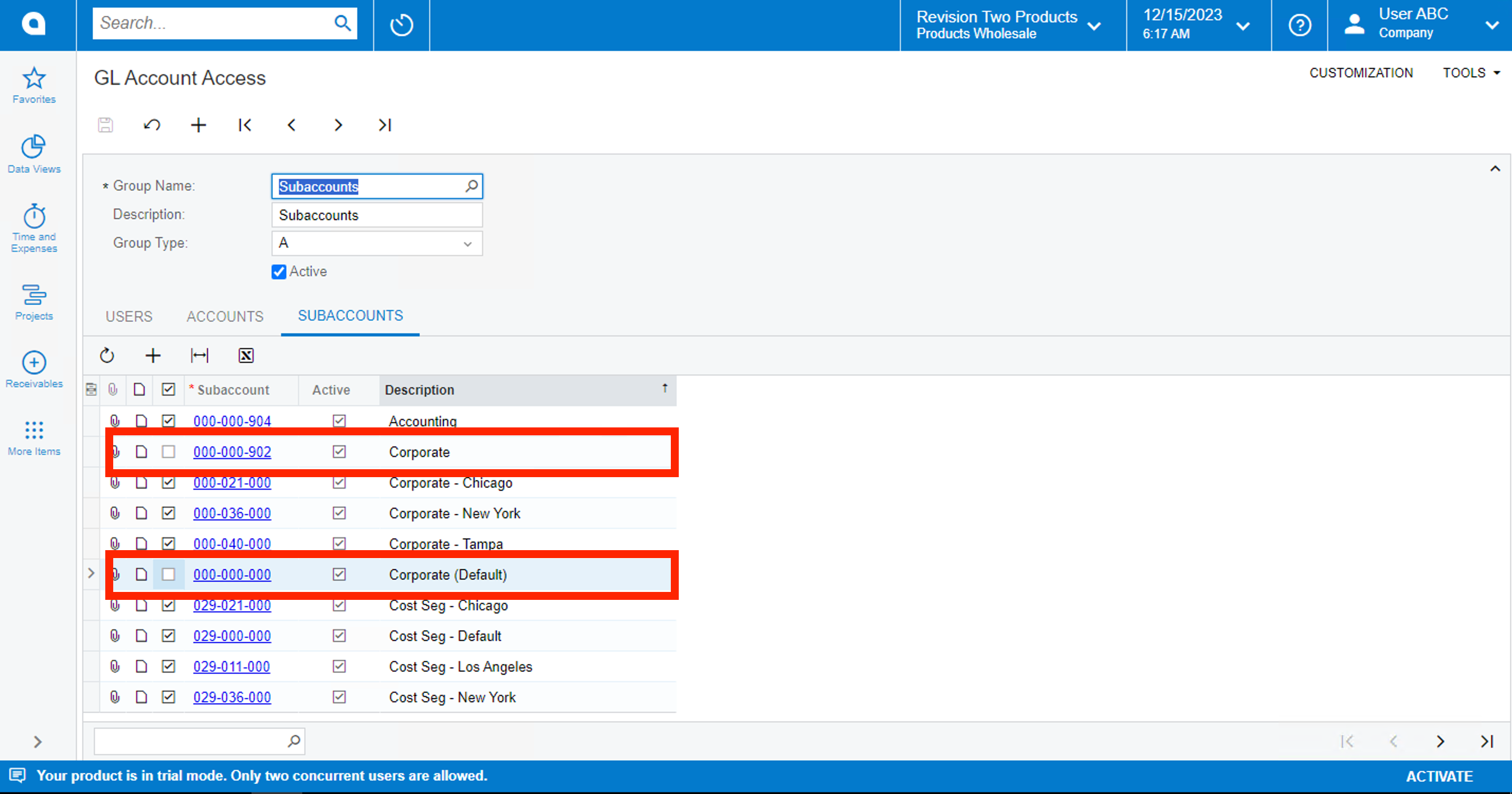Viewport: 1512px width, 794px height.
Task: Uncheck included box for 029-000-000
Action: (168, 635)
